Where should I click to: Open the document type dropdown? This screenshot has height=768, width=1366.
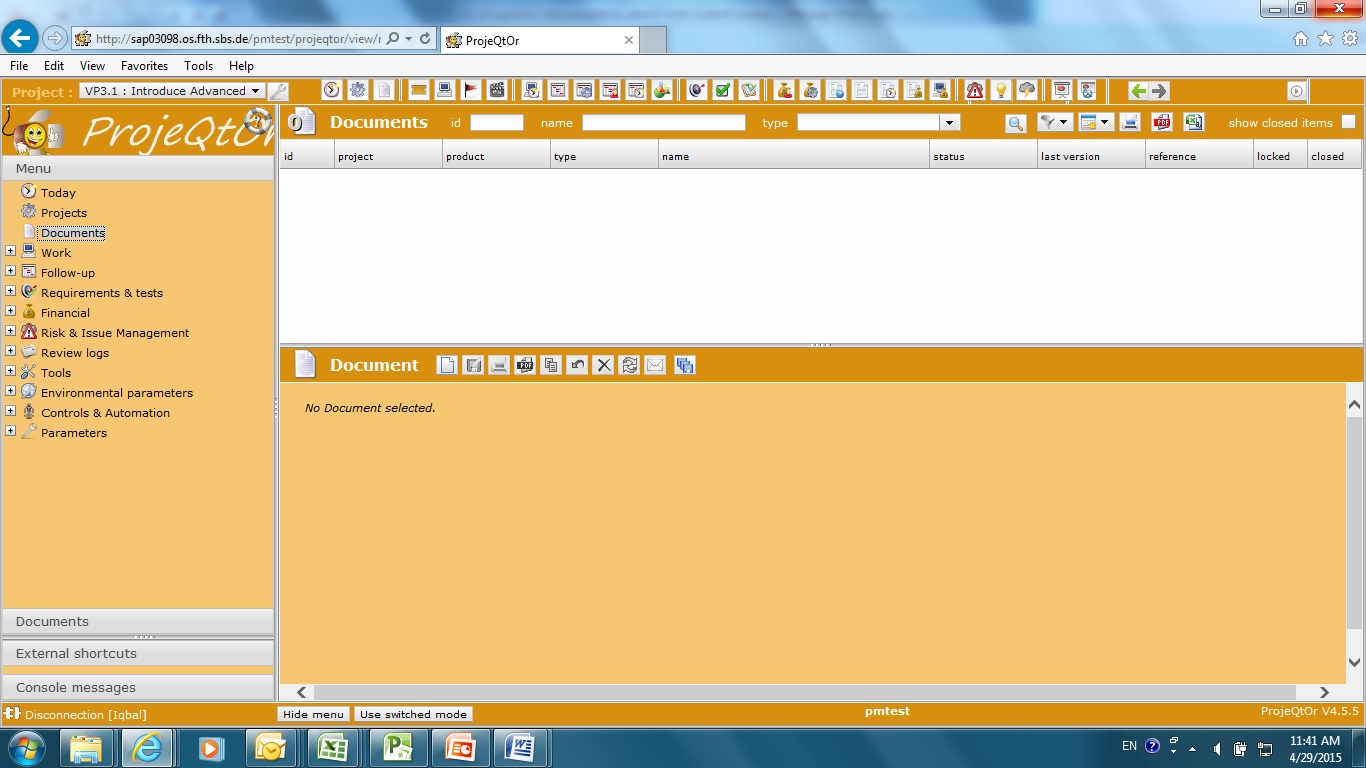click(950, 123)
